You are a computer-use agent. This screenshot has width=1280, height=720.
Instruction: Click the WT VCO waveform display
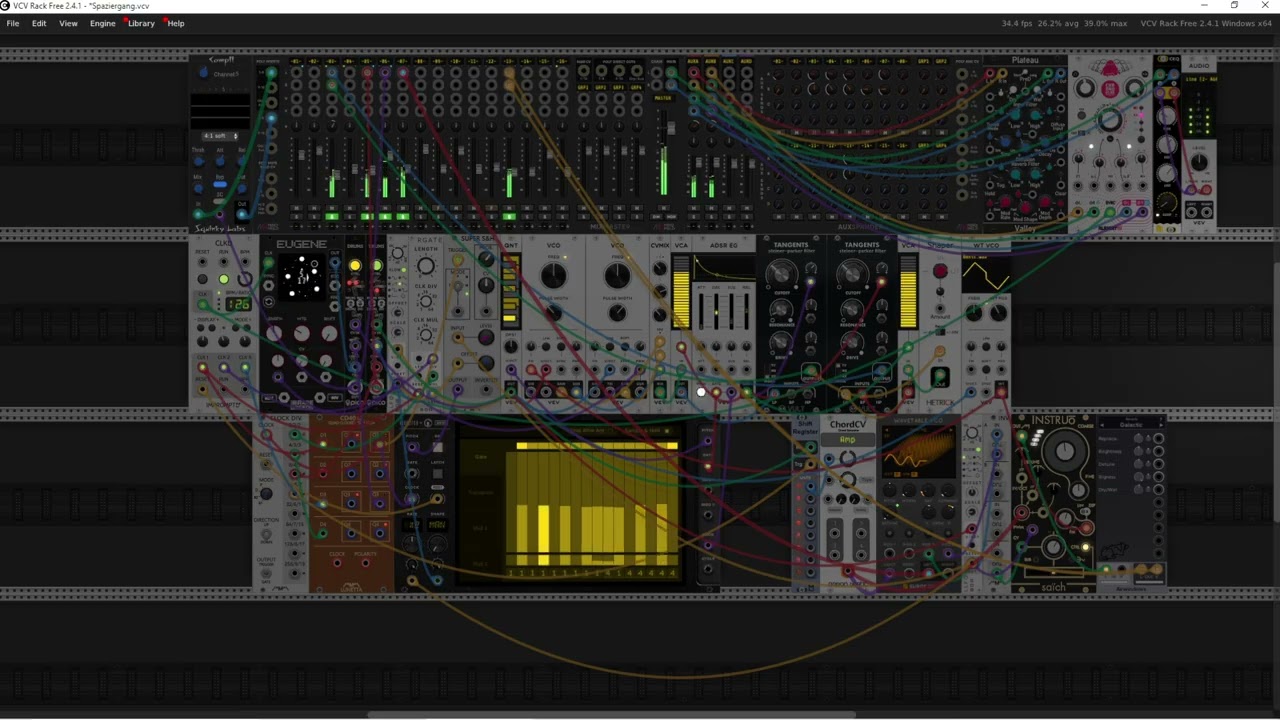pyautogui.click(x=986, y=273)
